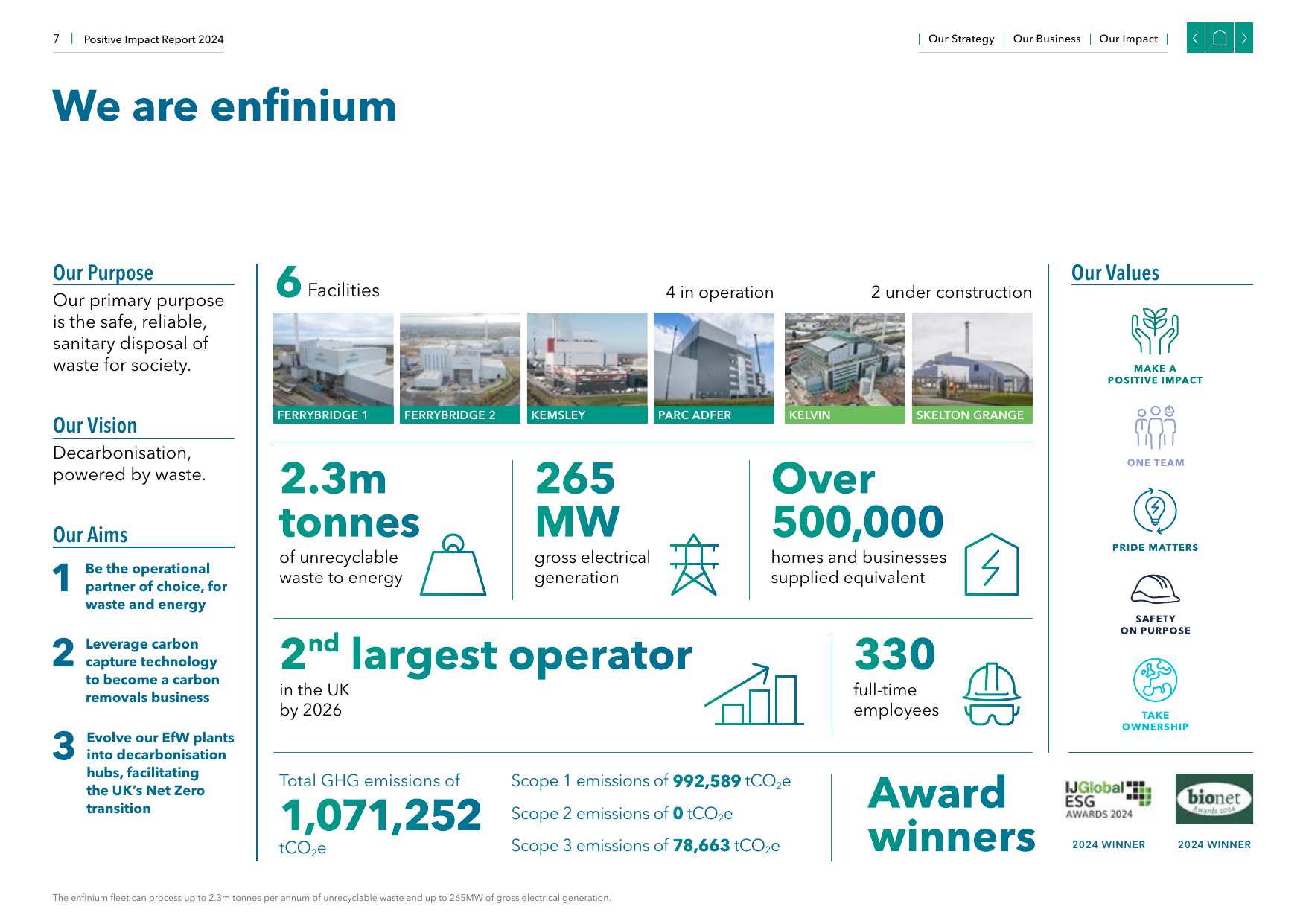This screenshot has width=1306, height=924.
Task: Click the Our Aims heading
Action: pos(90,535)
